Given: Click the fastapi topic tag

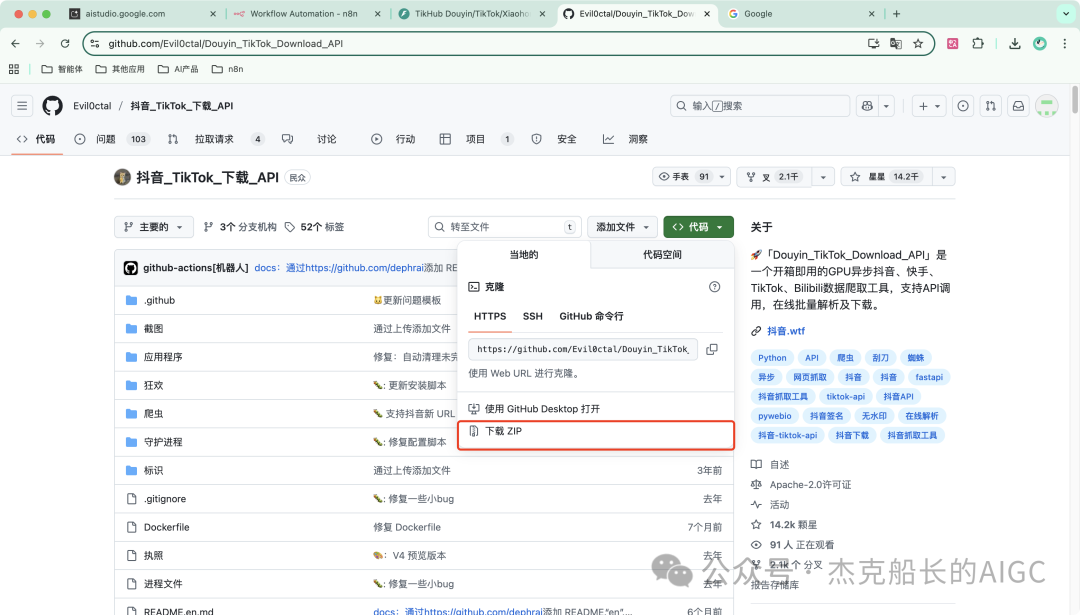Looking at the screenshot, I should pyautogui.click(x=929, y=377).
